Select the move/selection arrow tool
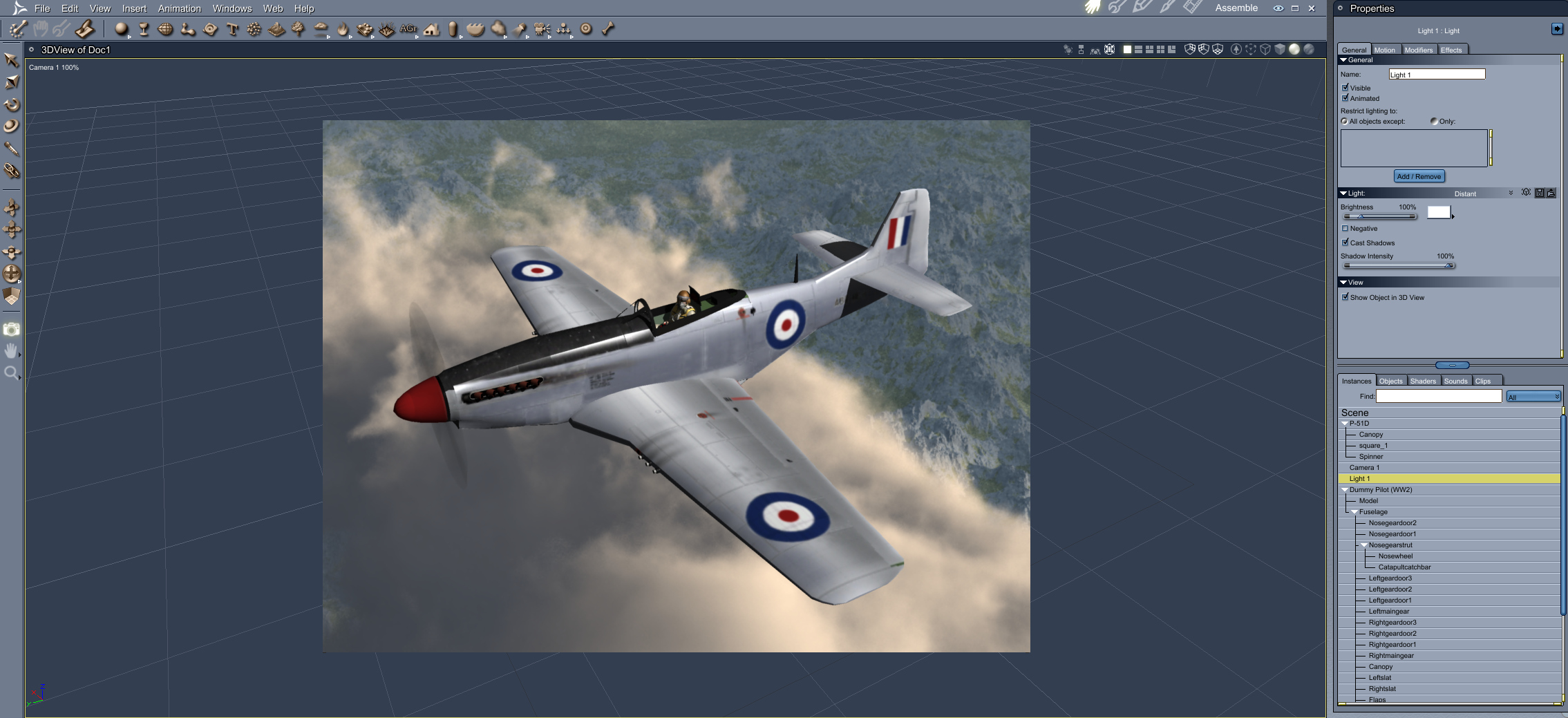This screenshot has width=1568, height=718. pyautogui.click(x=11, y=60)
